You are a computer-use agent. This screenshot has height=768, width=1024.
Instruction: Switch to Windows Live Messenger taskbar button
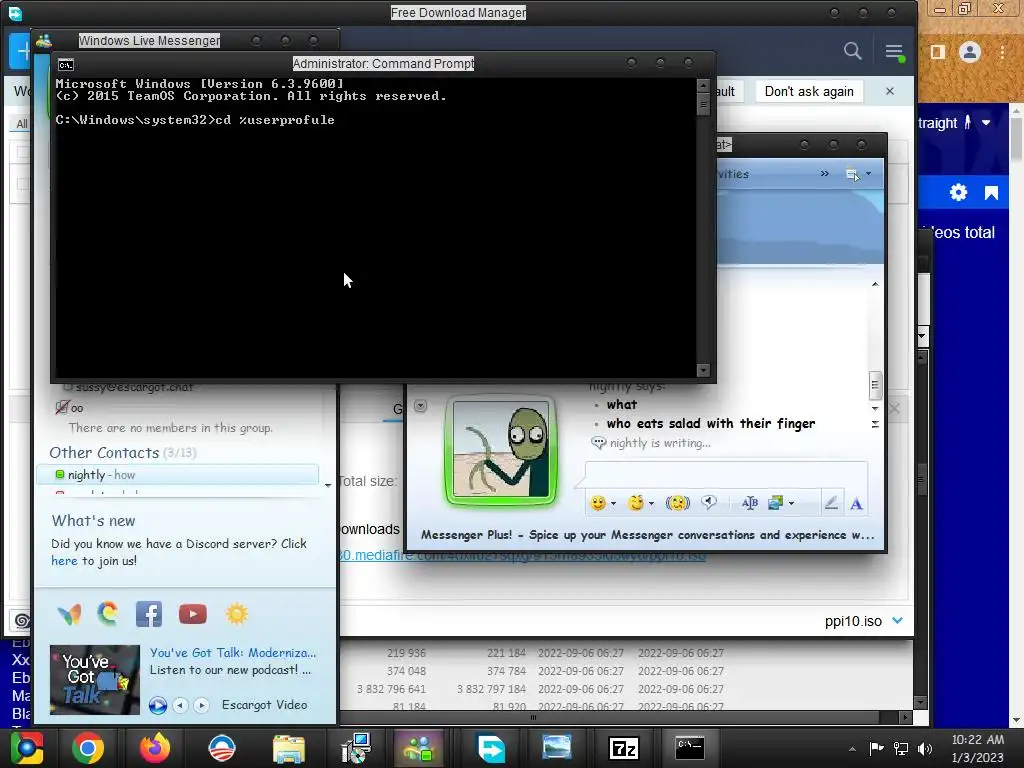(x=419, y=748)
